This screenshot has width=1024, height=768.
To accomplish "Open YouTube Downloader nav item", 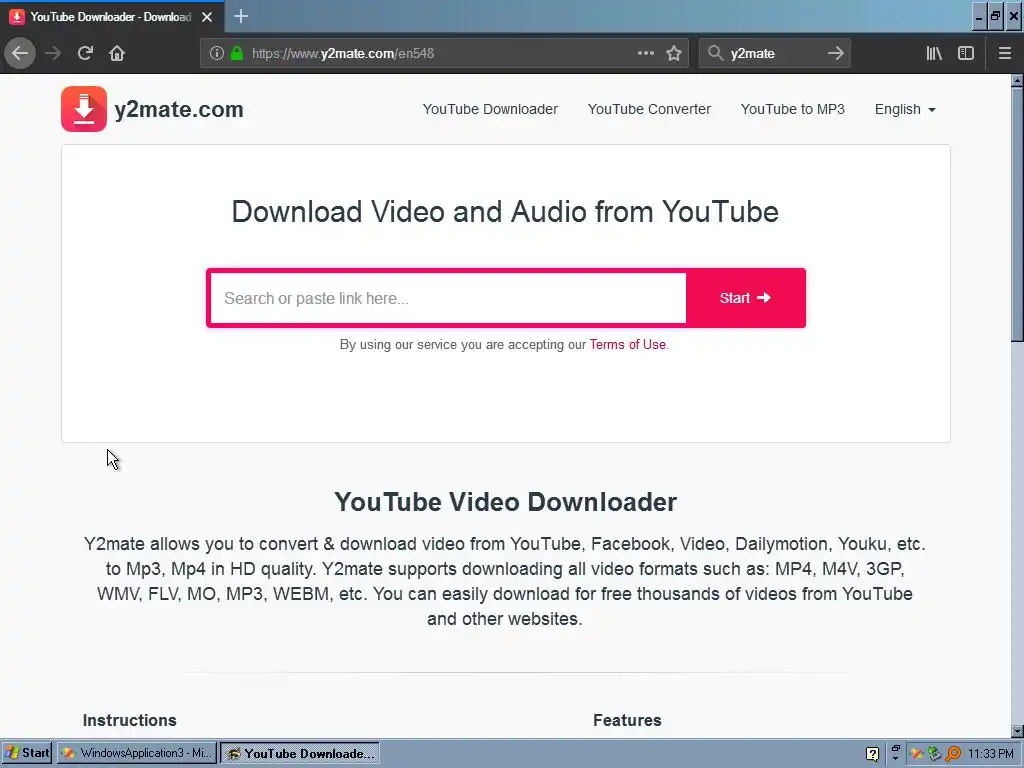I will pos(490,109).
